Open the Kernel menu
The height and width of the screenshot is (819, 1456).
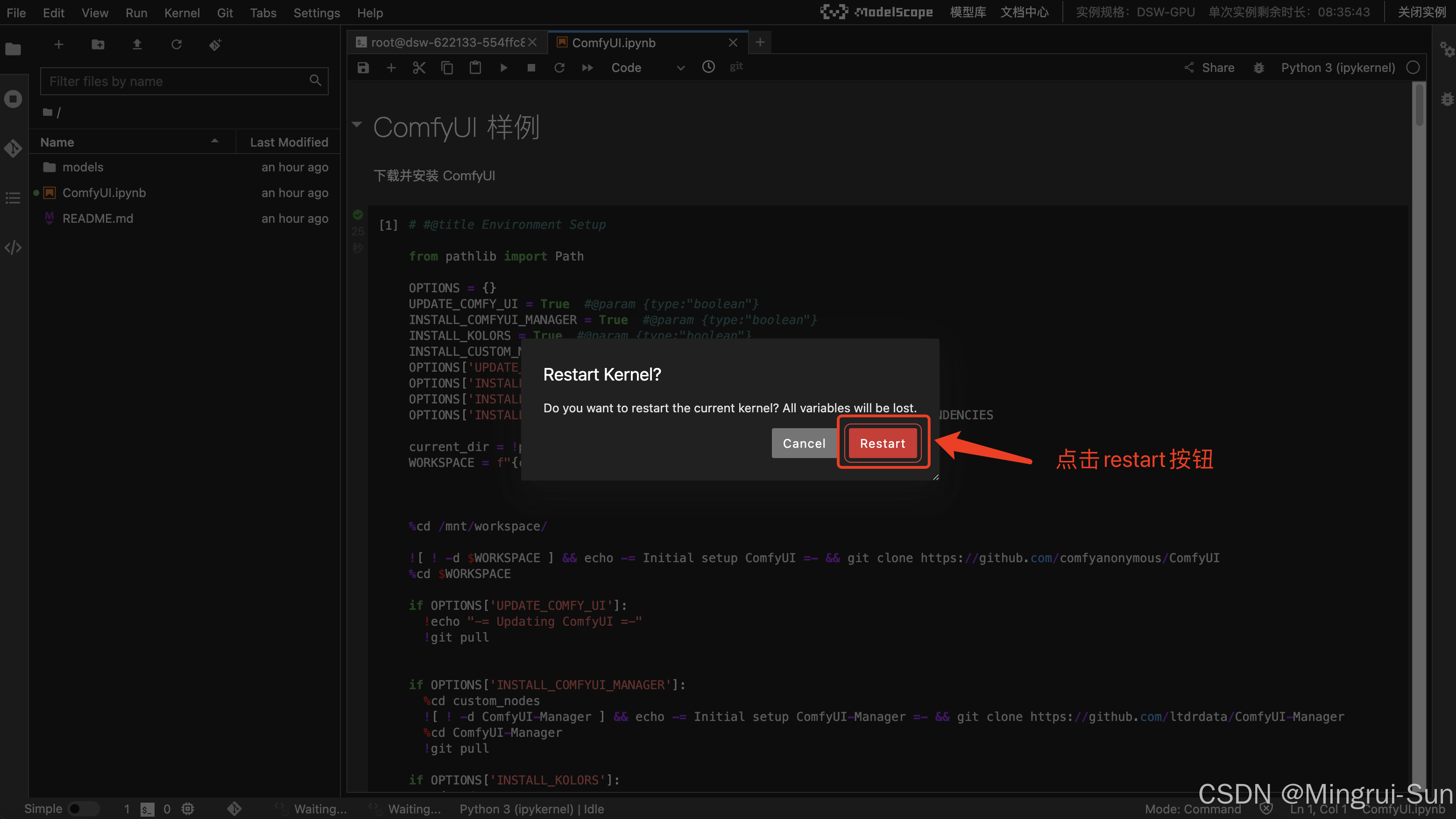(x=182, y=13)
